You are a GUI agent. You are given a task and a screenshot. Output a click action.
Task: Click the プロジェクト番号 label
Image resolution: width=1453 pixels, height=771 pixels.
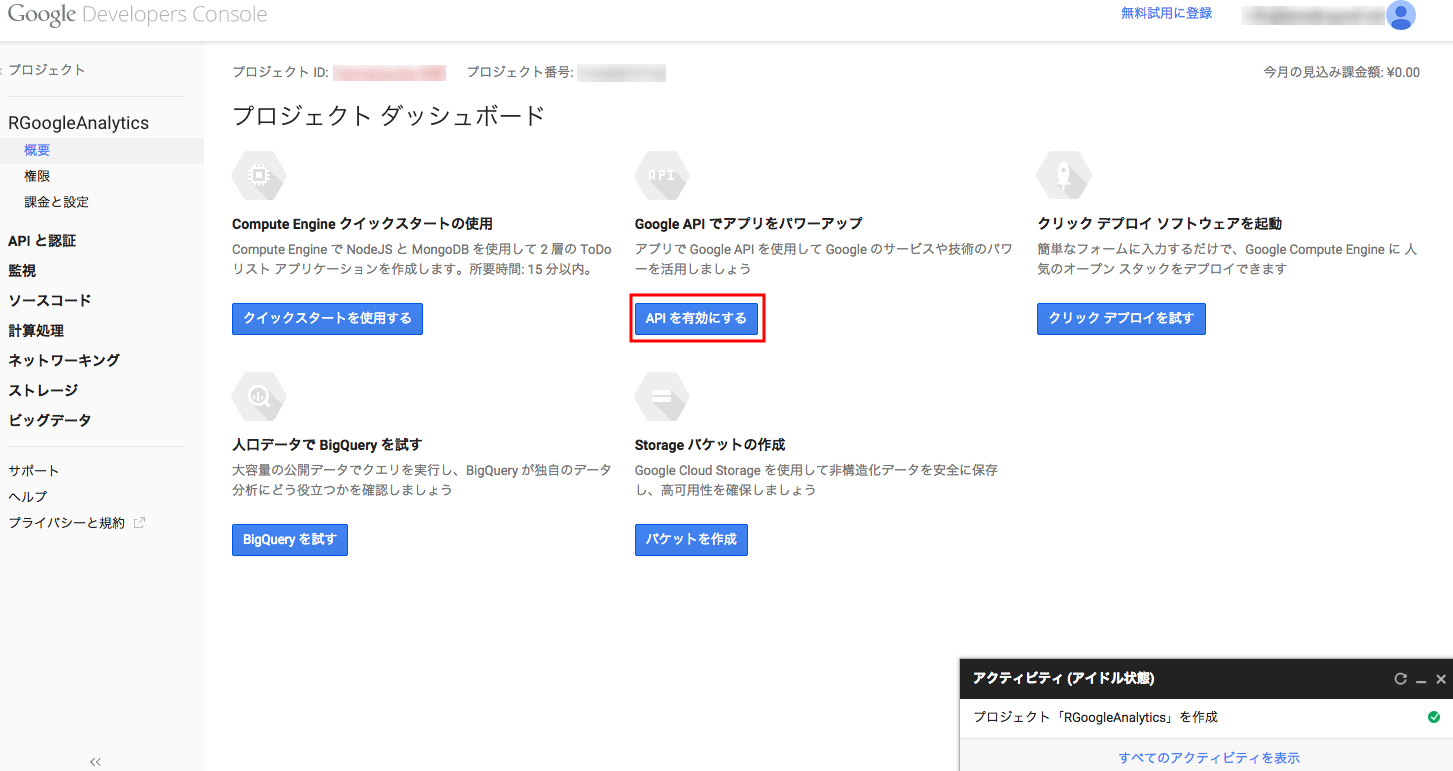(519, 72)
